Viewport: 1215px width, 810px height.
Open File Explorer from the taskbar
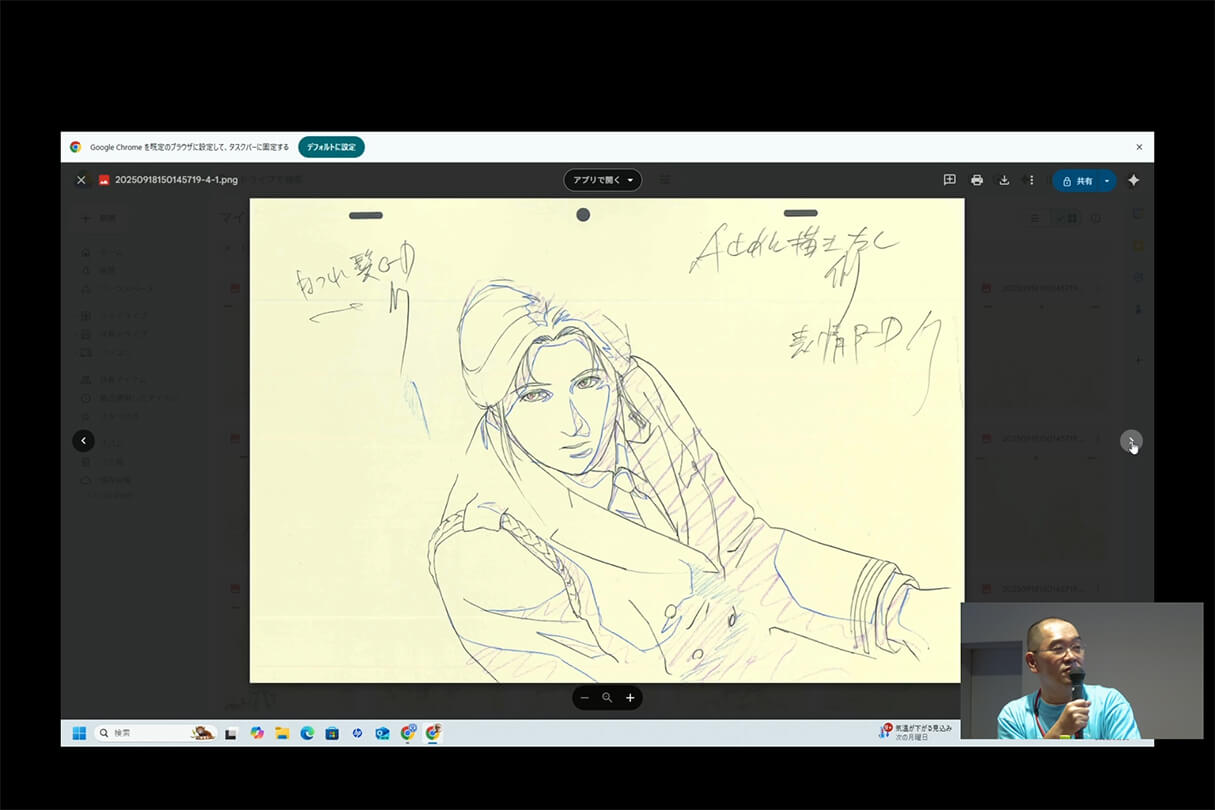coord(282,733)
